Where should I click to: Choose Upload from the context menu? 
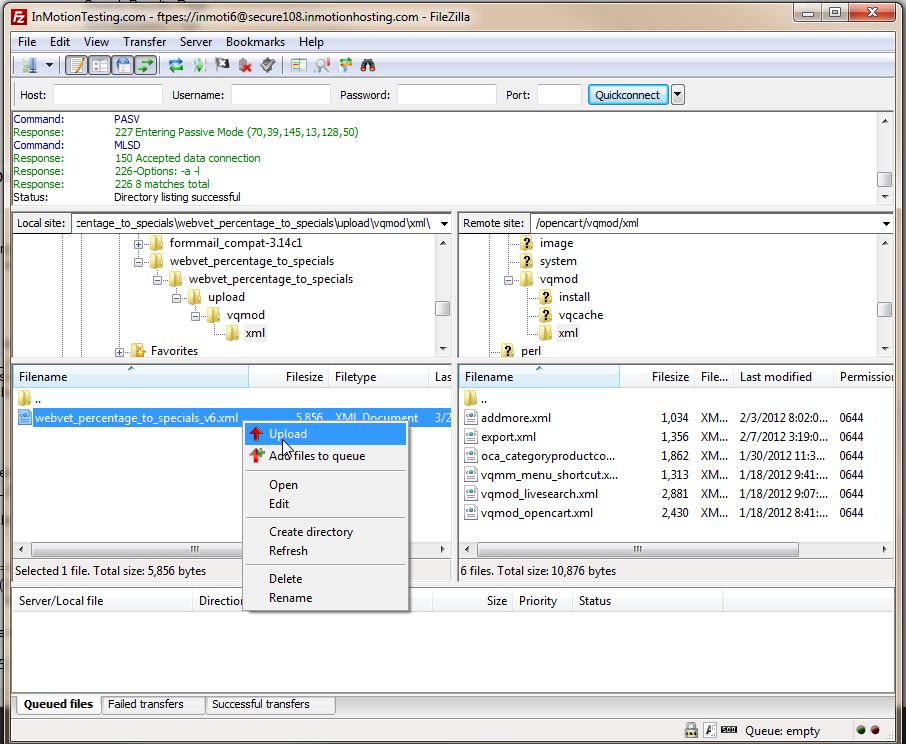(x=288, y=434)
